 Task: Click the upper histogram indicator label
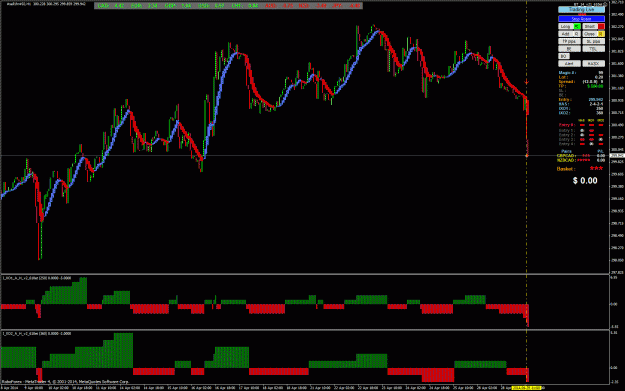(x=37, y=278)
